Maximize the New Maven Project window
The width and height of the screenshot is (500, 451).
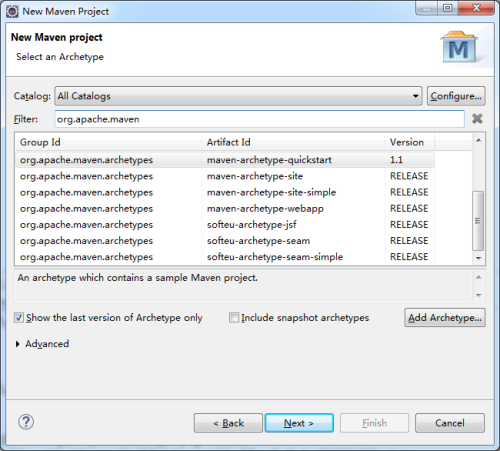[x=448, y=8]
